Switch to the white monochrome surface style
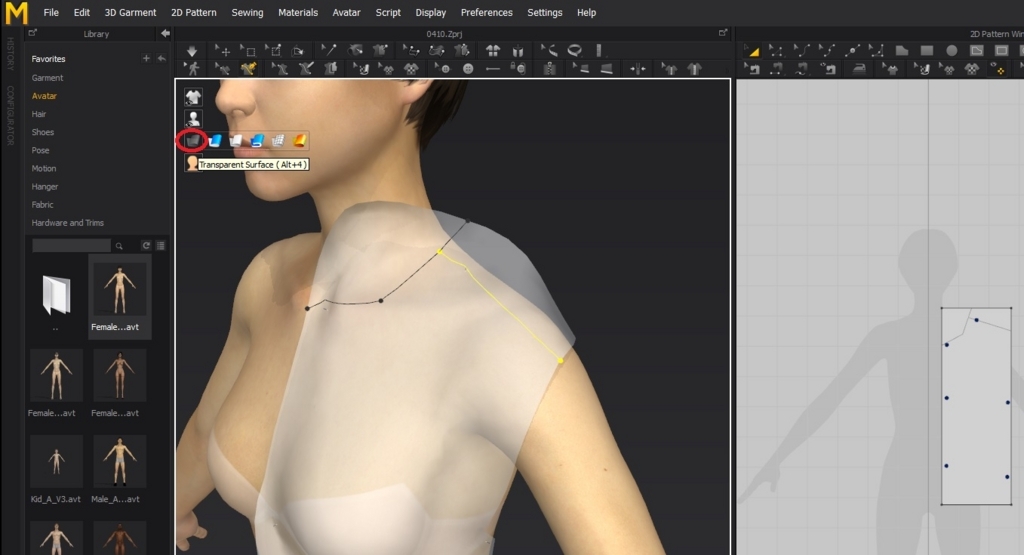Viewport: 1024px width, 555px height. (x=236, y=140)
